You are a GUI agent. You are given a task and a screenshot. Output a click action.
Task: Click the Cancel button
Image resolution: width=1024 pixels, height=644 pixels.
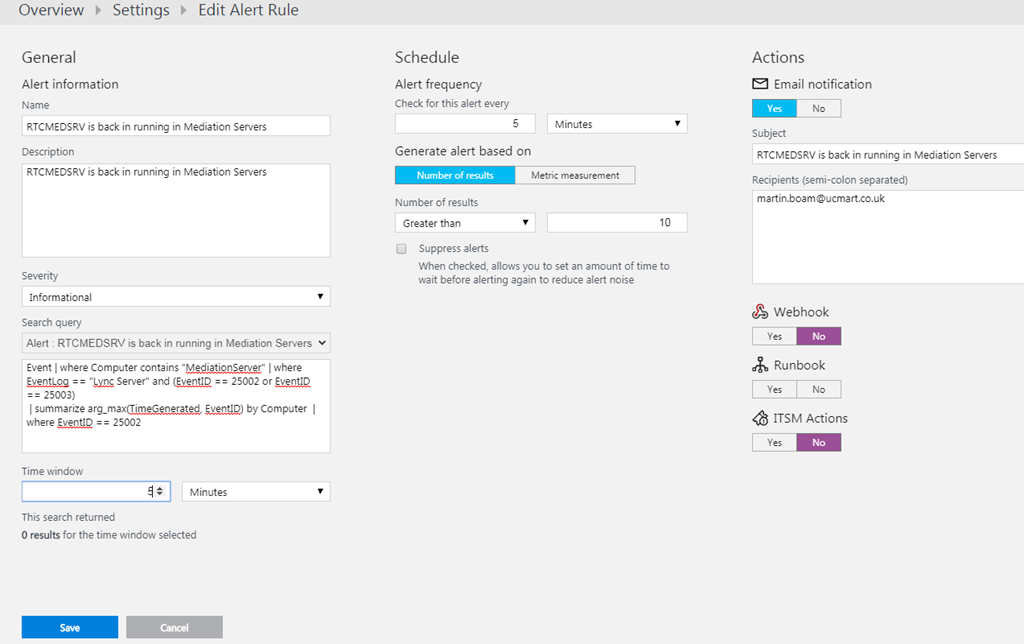[x=174, y=627]
